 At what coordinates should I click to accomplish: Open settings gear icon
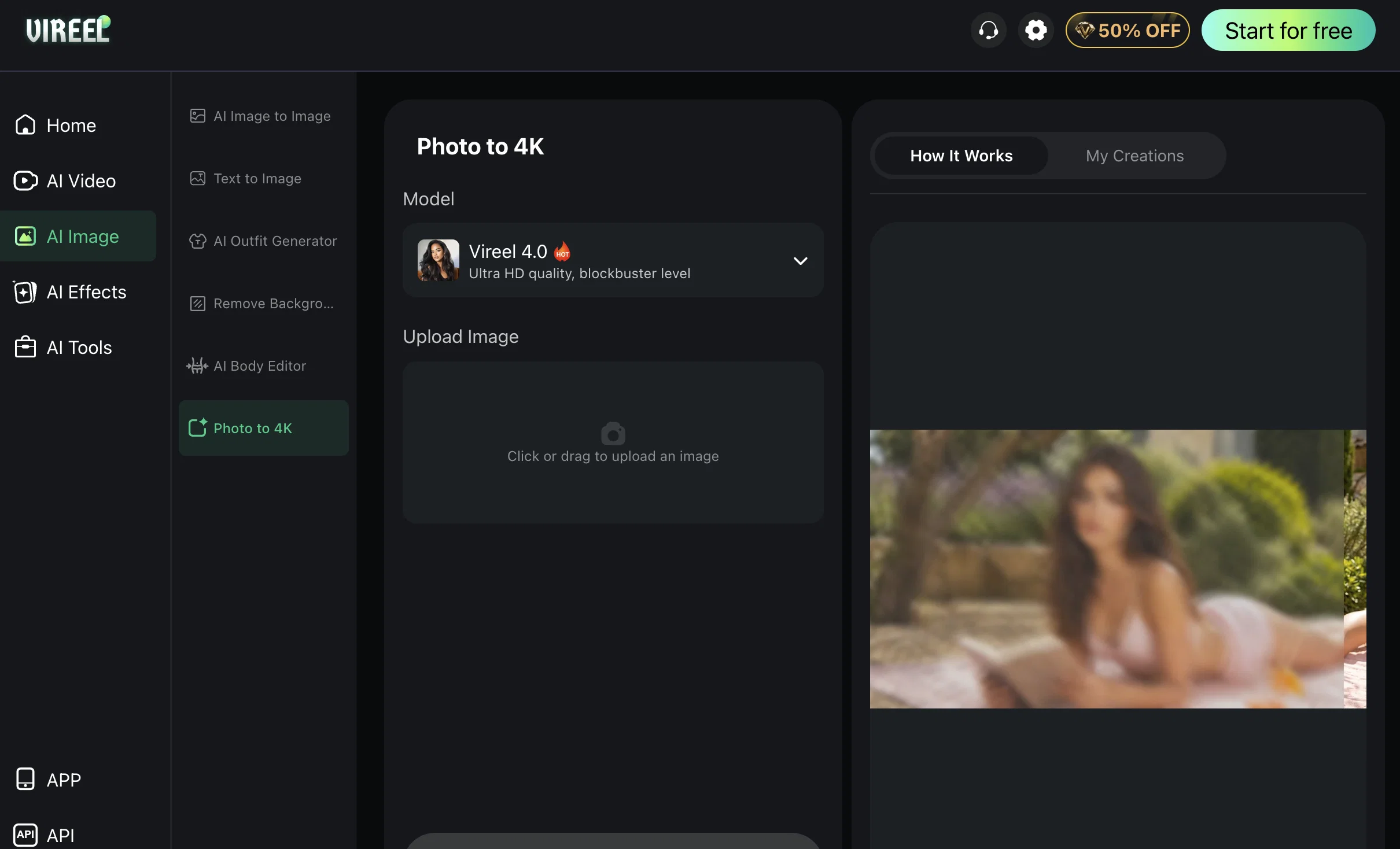pyautogui.click(x=1036, y=30)
